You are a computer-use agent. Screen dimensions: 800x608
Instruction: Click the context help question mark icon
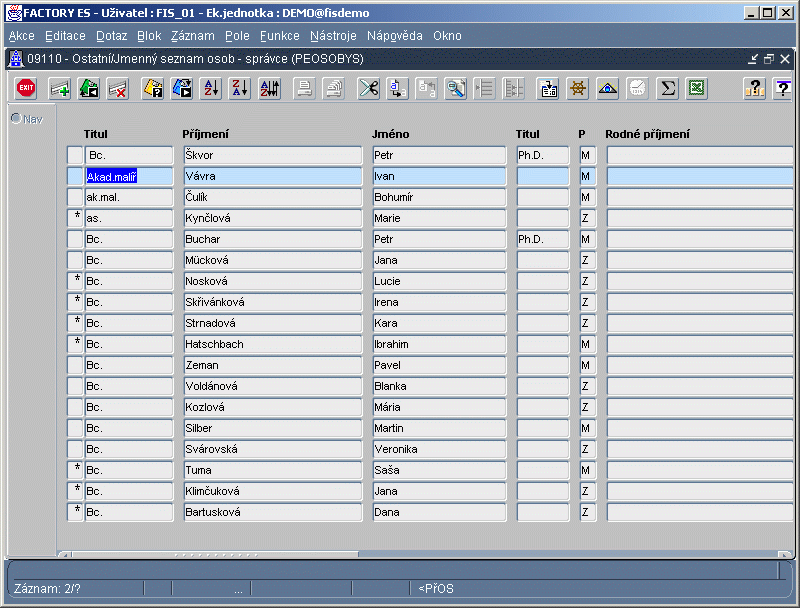pyautogui.click(x=783, y=88)
